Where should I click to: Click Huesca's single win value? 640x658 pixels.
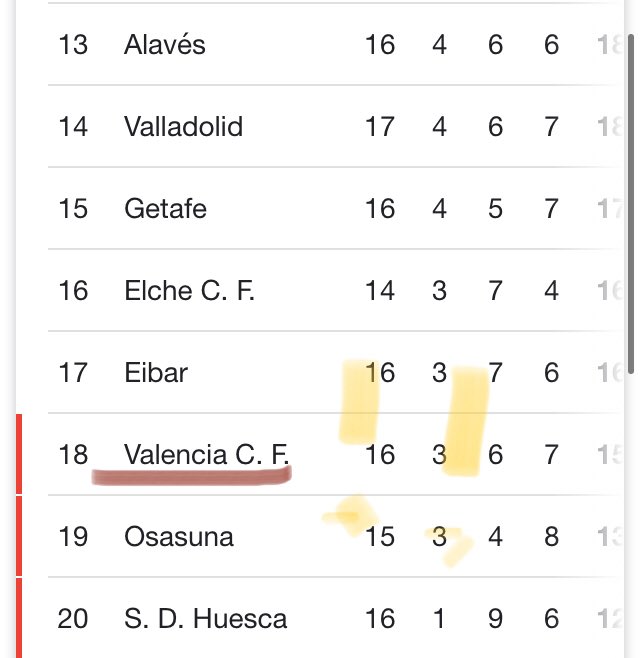[439, 619]
